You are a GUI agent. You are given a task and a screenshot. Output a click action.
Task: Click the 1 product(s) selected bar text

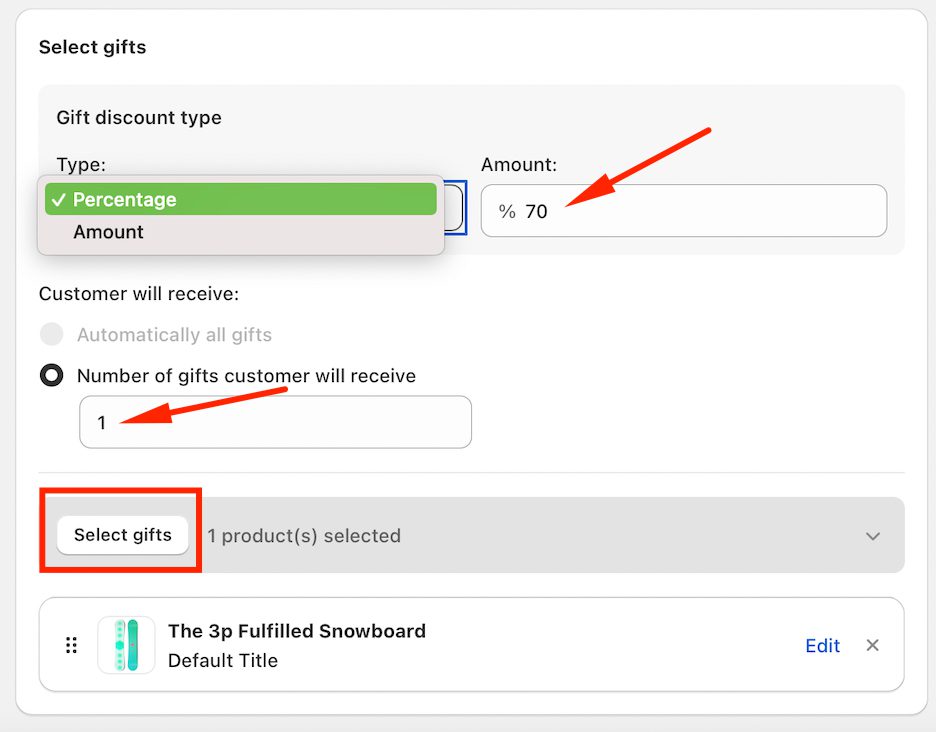[304, 536]
